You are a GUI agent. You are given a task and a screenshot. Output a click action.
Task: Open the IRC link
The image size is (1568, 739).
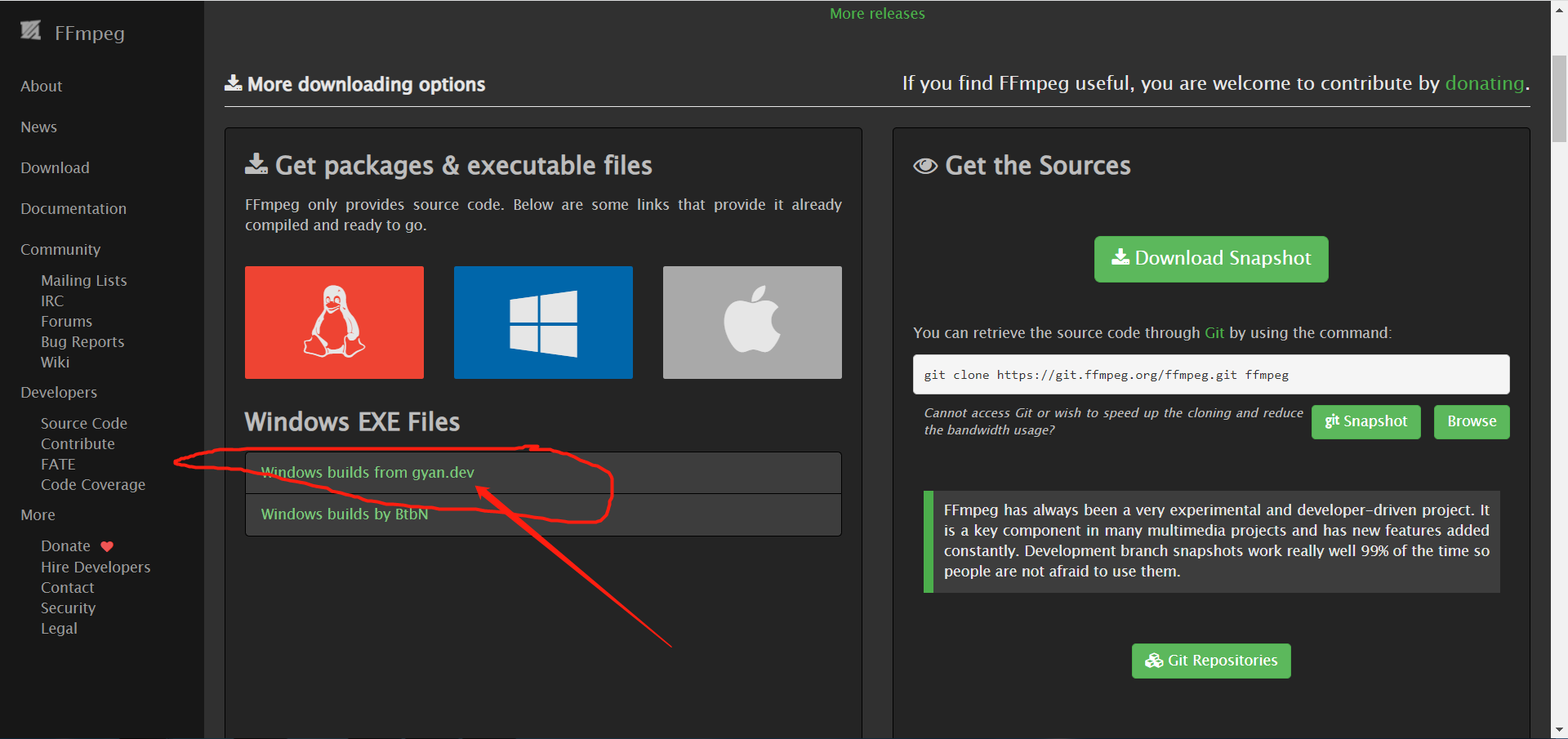(x=52, y=300)
